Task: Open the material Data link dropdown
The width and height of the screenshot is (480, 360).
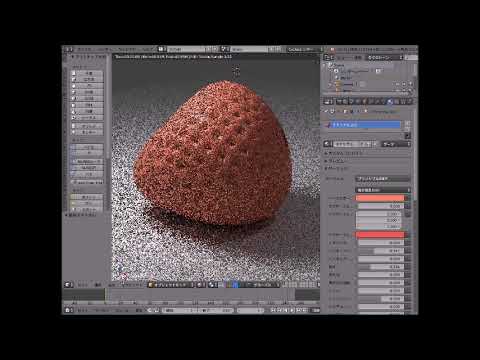Action: pos(396,144)
